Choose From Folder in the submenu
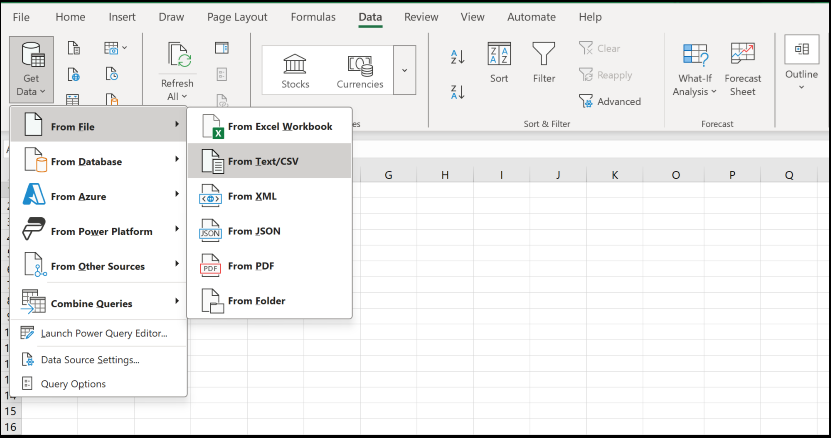 (269, 301)
